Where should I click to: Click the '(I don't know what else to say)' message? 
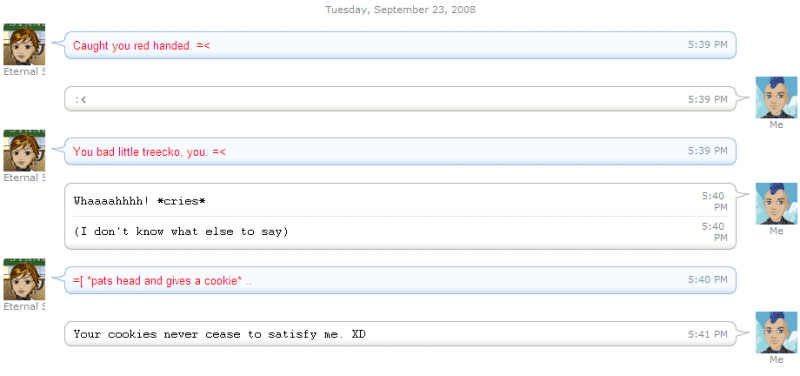181,232
